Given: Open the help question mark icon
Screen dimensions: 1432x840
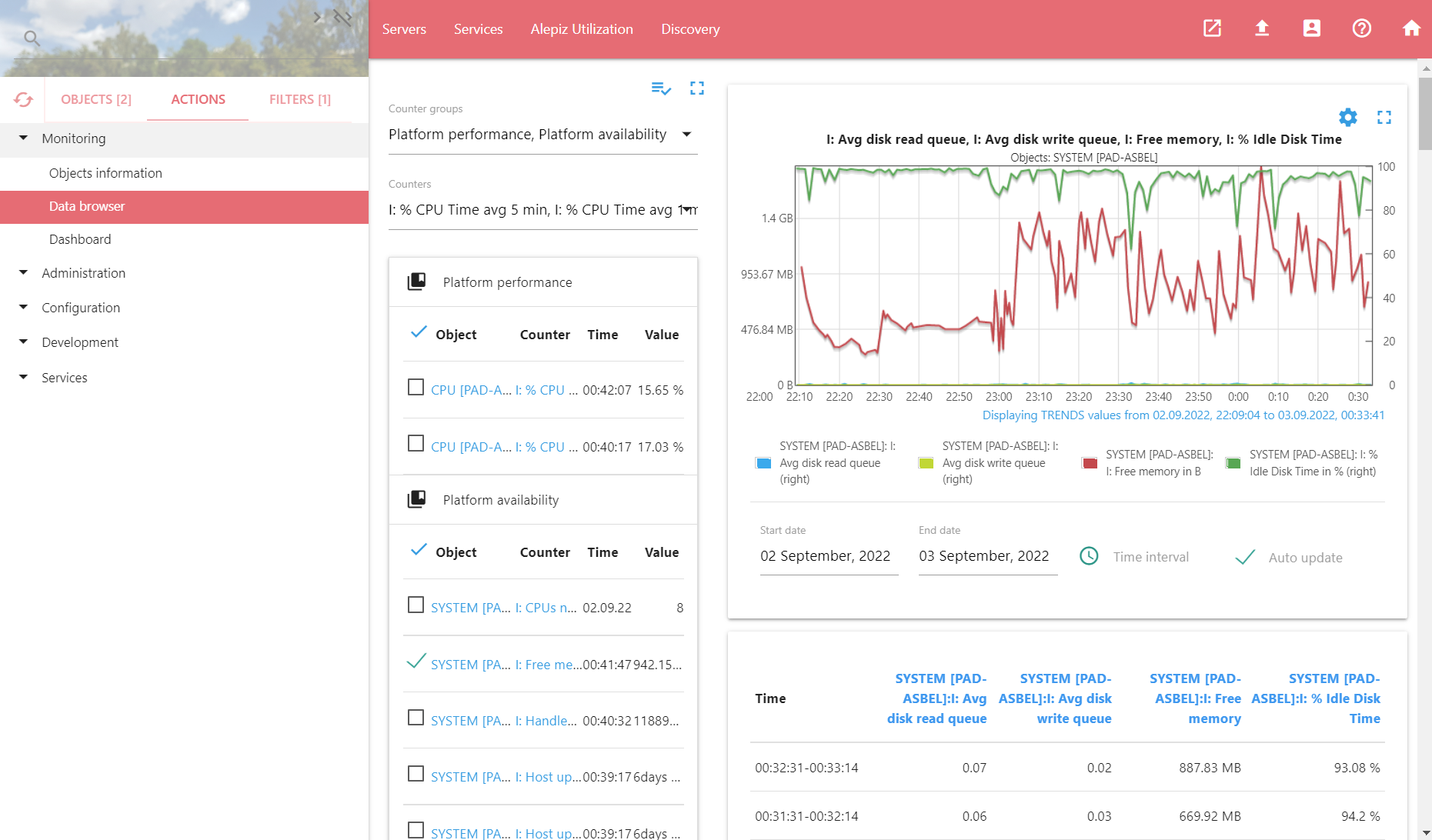Looking at the screenshot, I should [1361, 28].
